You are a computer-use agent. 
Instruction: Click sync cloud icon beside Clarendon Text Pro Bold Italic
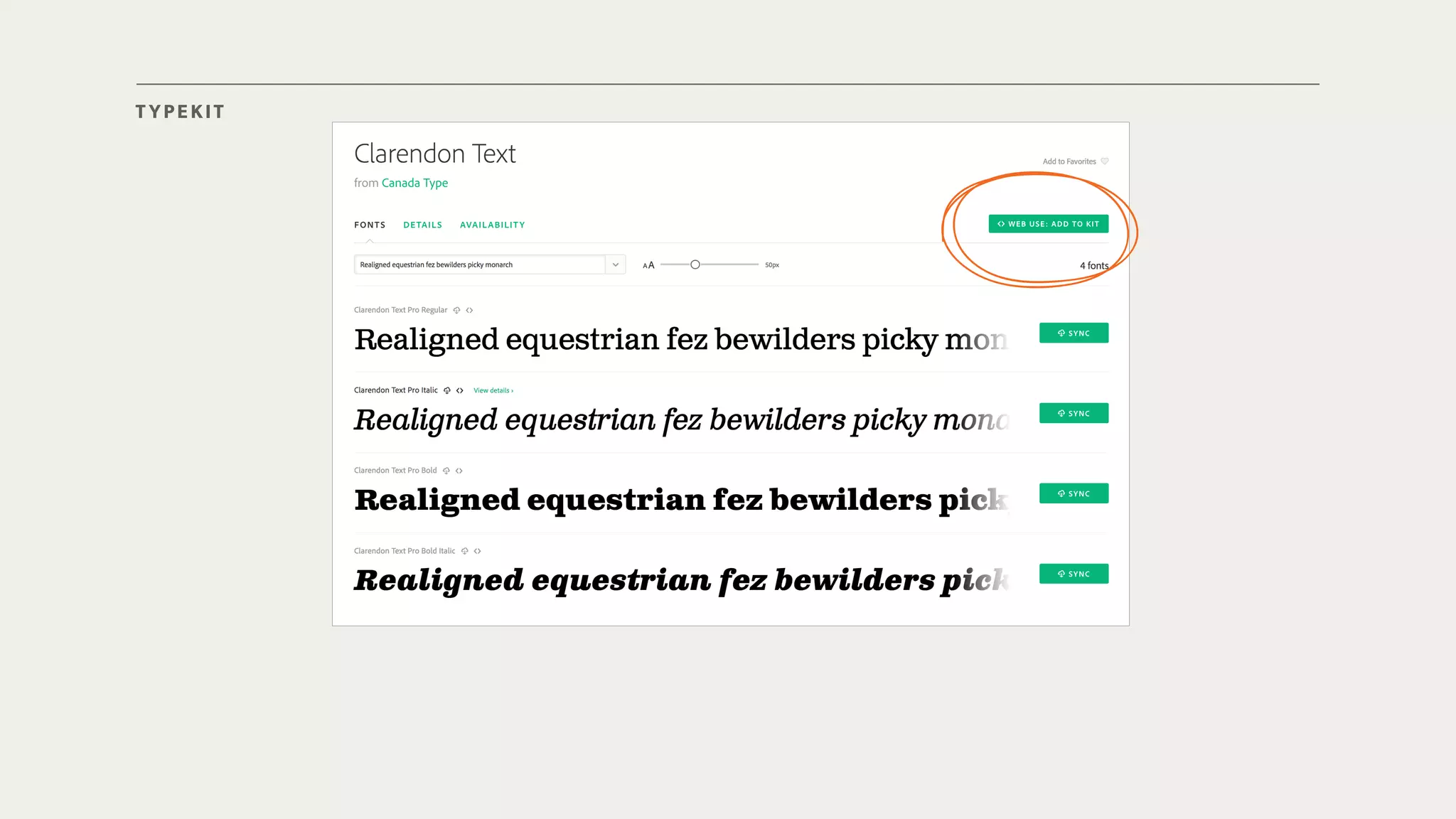click(x=465, y=551)
